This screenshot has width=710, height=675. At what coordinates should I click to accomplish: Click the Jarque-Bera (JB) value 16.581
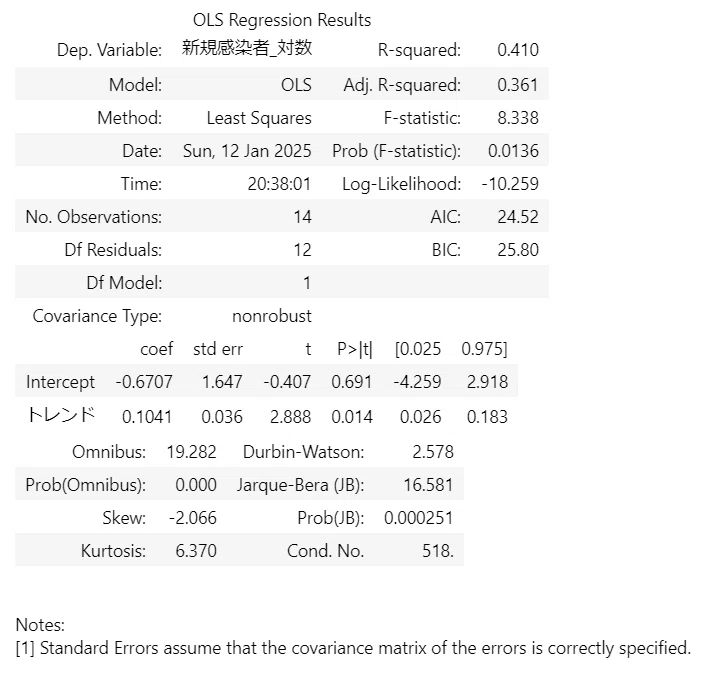tap(428, 485)
